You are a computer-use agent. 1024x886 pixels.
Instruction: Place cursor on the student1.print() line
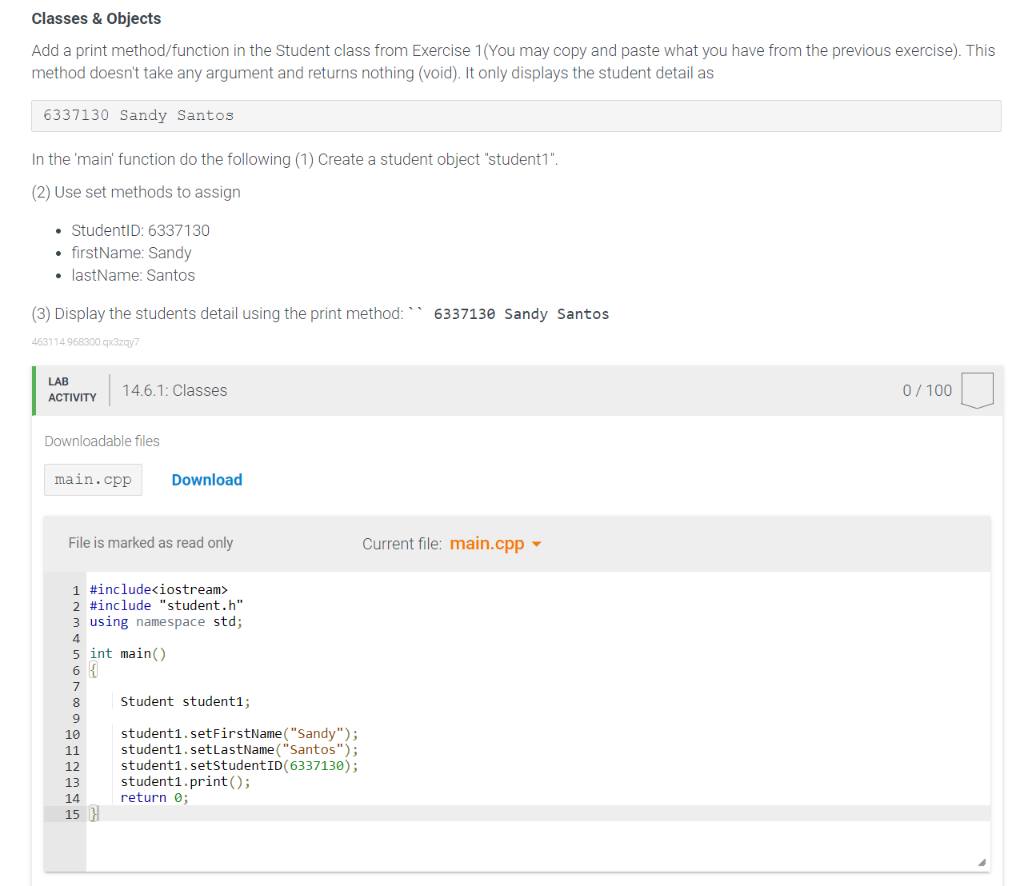pos(185,781)
